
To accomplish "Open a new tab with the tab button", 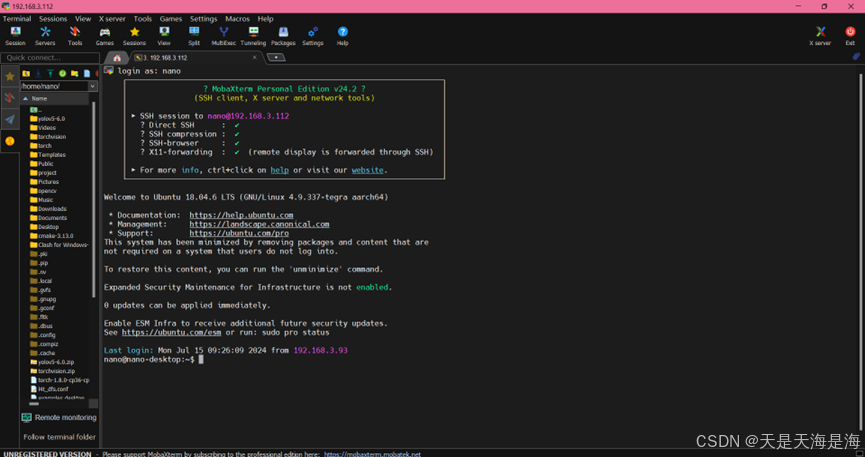I will coord(276,57).
